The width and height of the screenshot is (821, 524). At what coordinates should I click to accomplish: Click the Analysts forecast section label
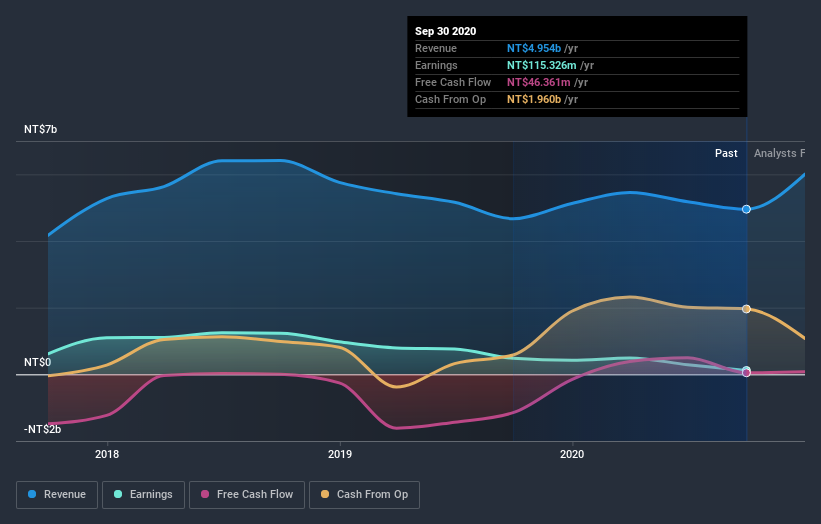[779, 153]
